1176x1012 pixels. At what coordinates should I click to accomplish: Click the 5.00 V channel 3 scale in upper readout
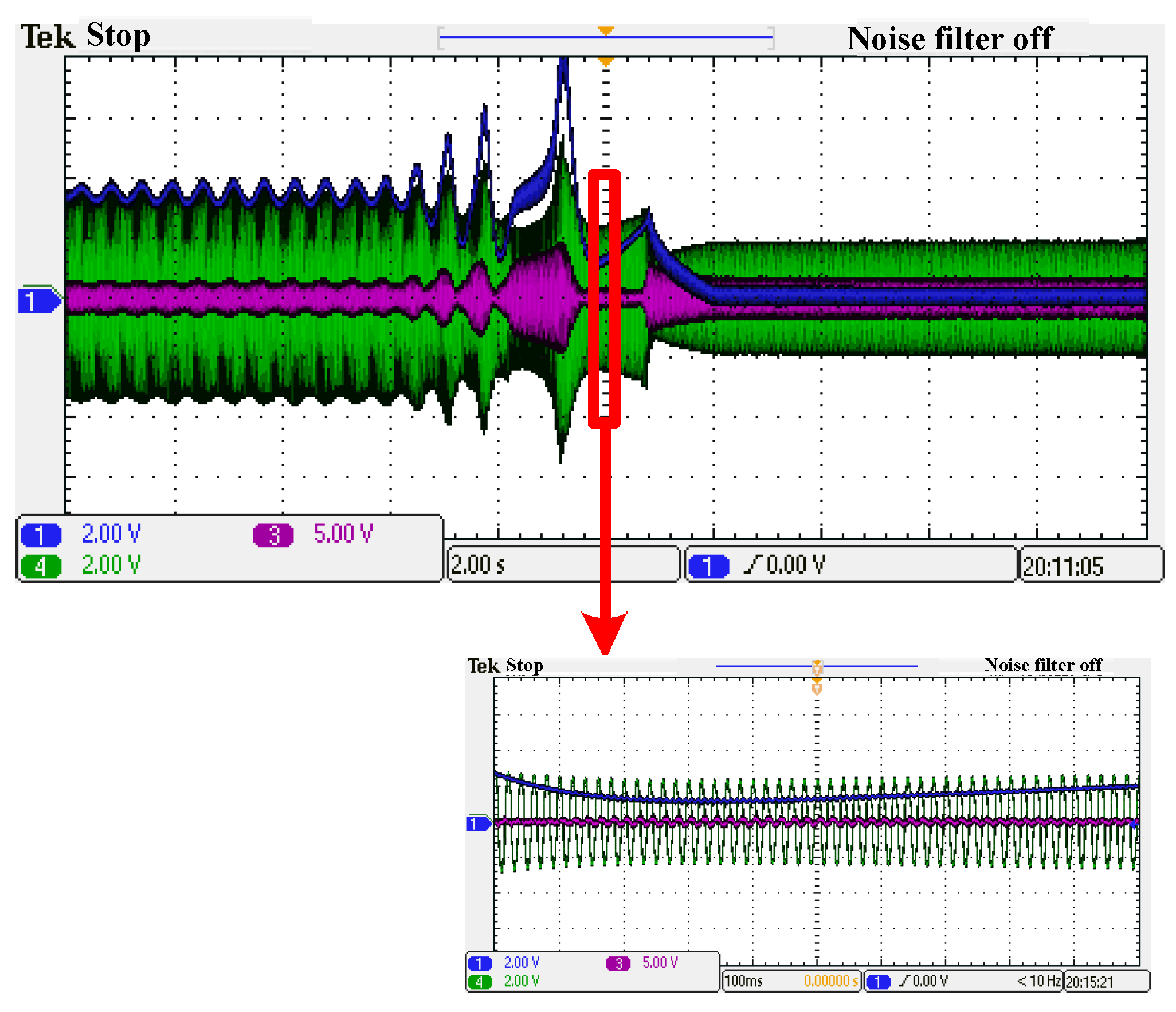pos(343,534)
